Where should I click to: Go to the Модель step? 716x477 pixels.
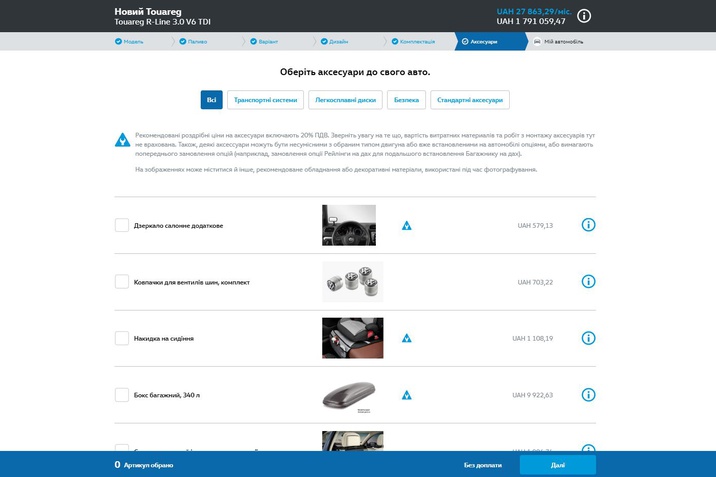[129, 42]
